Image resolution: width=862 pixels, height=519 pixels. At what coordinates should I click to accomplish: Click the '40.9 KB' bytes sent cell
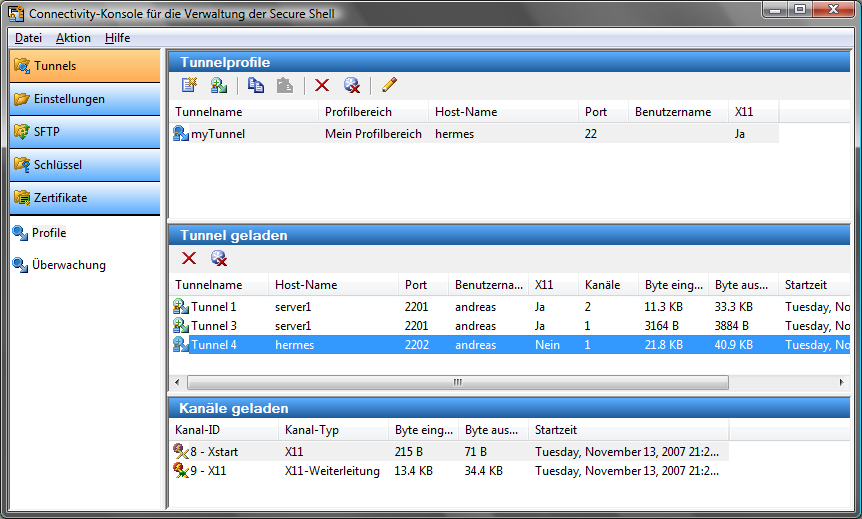pyautogui.click(x=734, y=345)
